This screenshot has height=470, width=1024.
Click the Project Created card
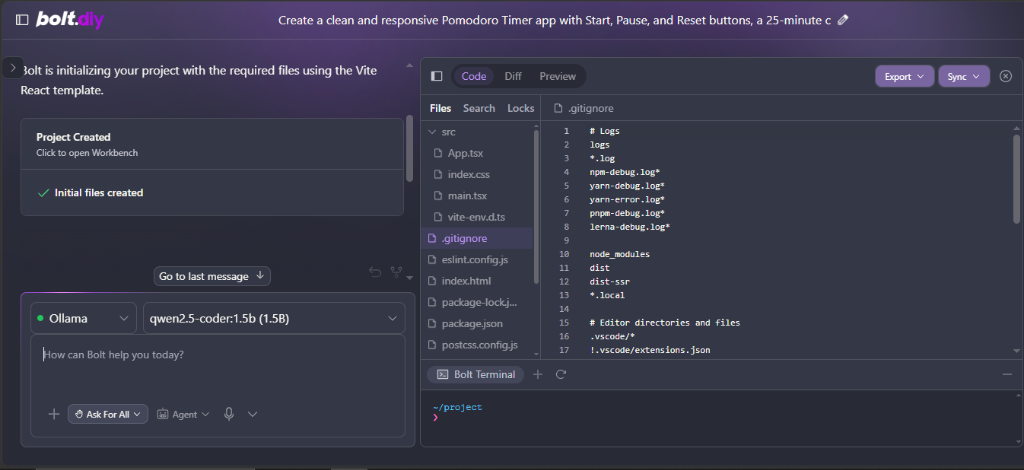click(212, 144)
